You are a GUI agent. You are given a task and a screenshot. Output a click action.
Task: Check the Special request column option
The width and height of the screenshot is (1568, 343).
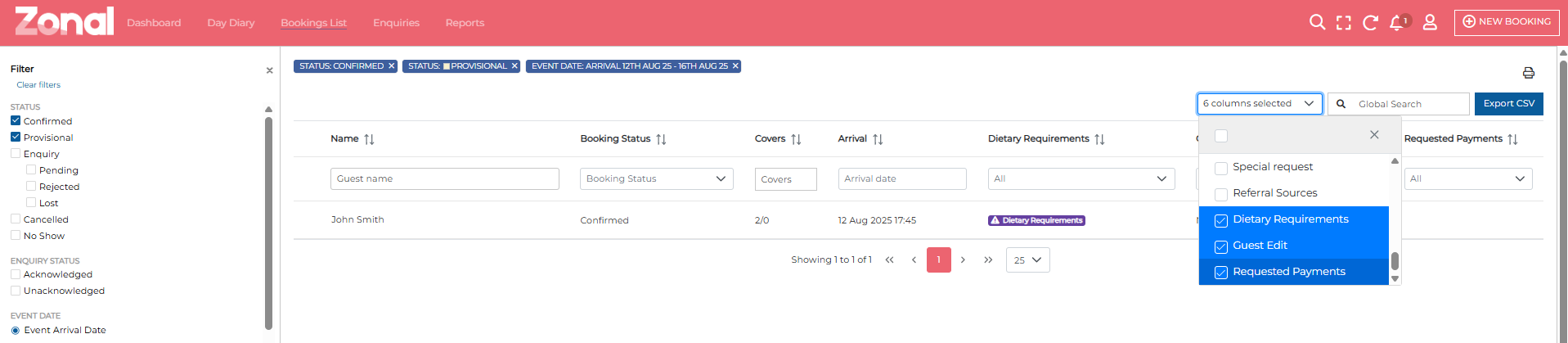[1221, 168]
